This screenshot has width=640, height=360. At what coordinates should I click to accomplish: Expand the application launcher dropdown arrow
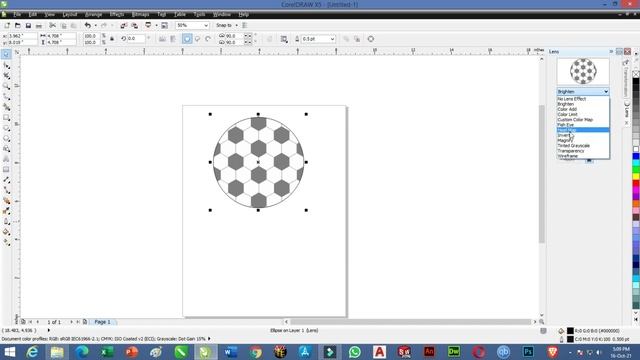point(156,25)
